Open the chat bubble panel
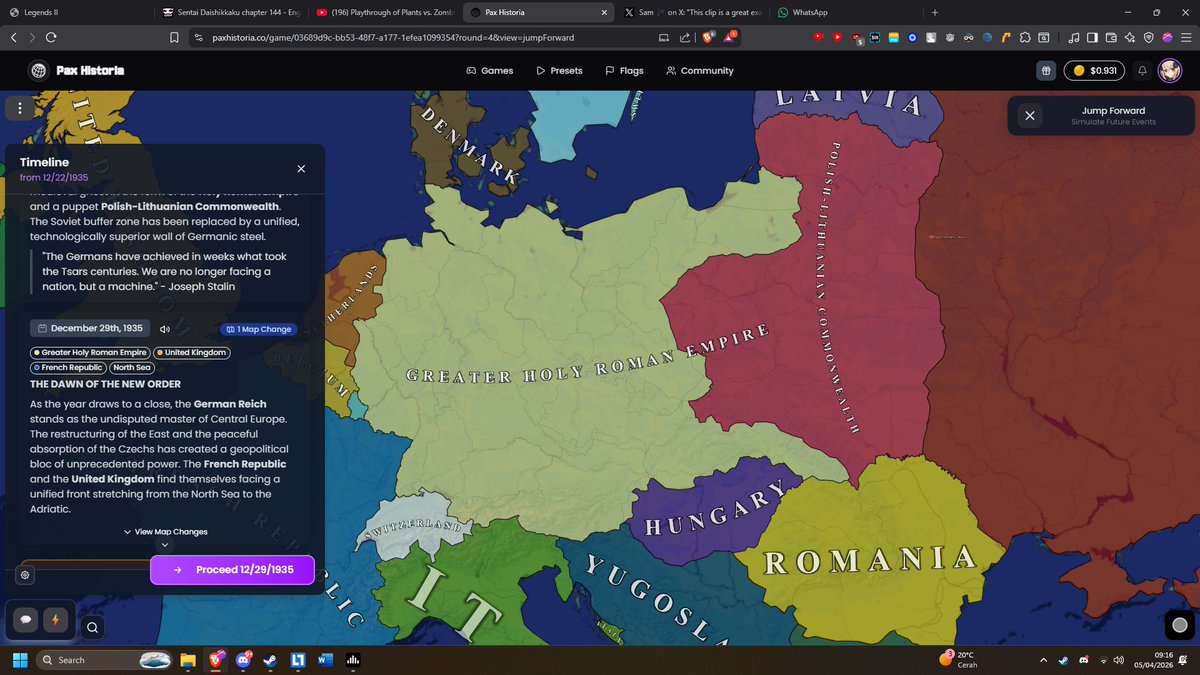The image size is (1200, 675). pyautogui.click(x=25, y=619)
